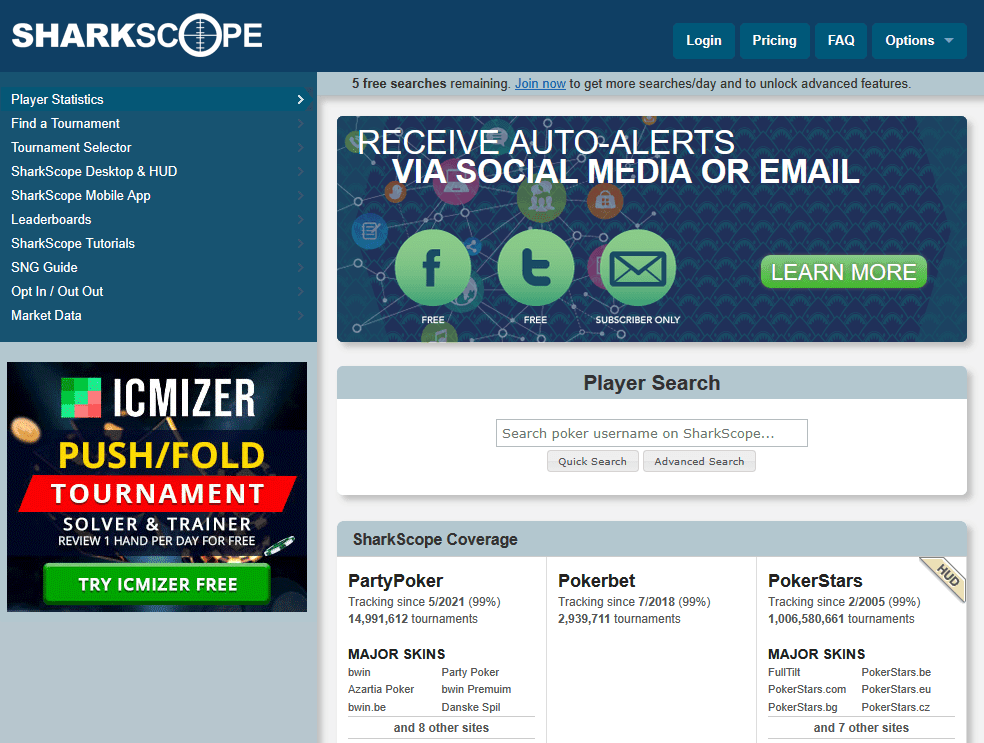Image resolution: width=984 pixels, height=743 pixels.
Task: Open the PokerStars coverage heading
Action: (815, 581)
